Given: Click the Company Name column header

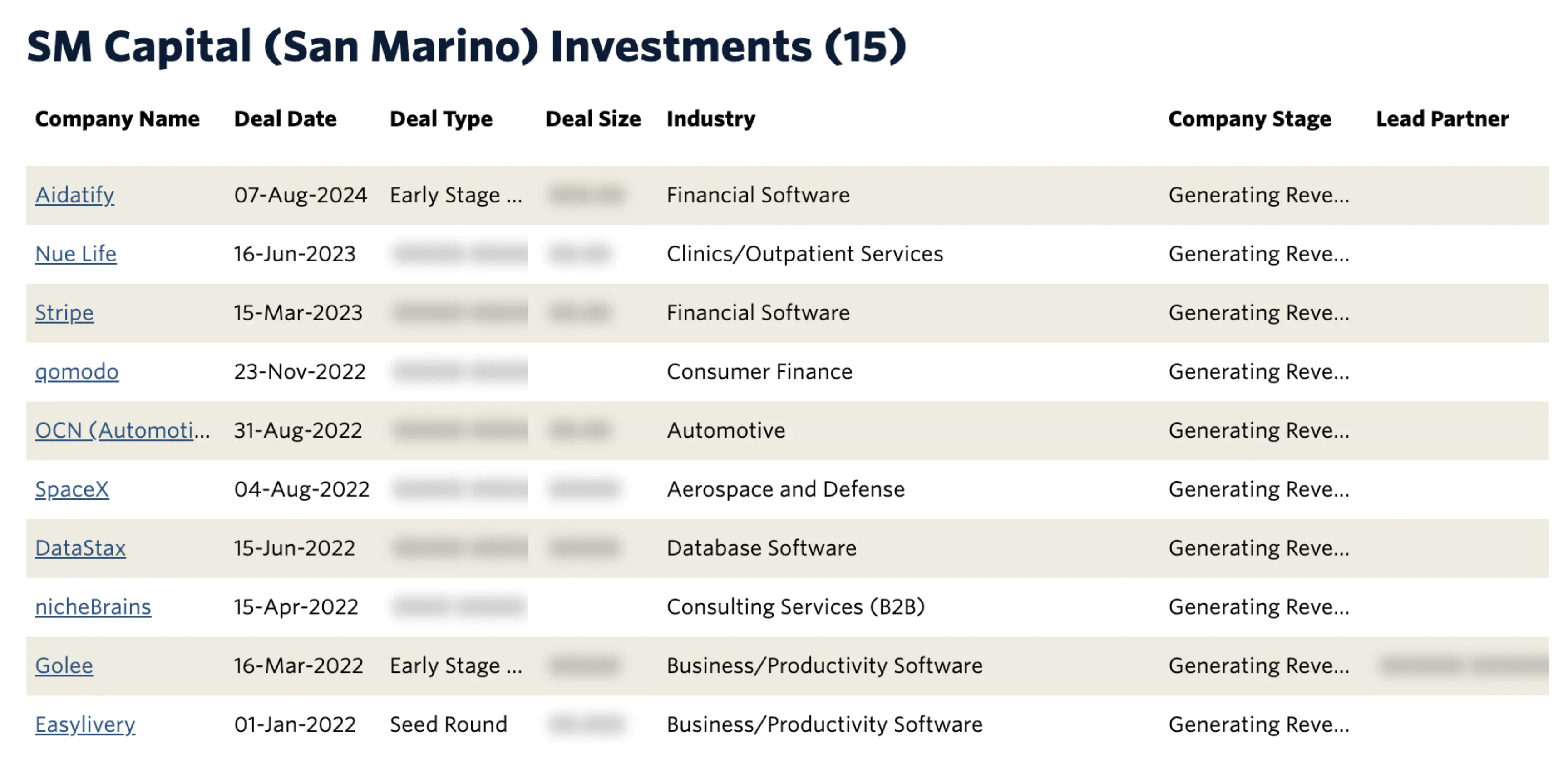Looking at the screenshot, I should (117, 118).
